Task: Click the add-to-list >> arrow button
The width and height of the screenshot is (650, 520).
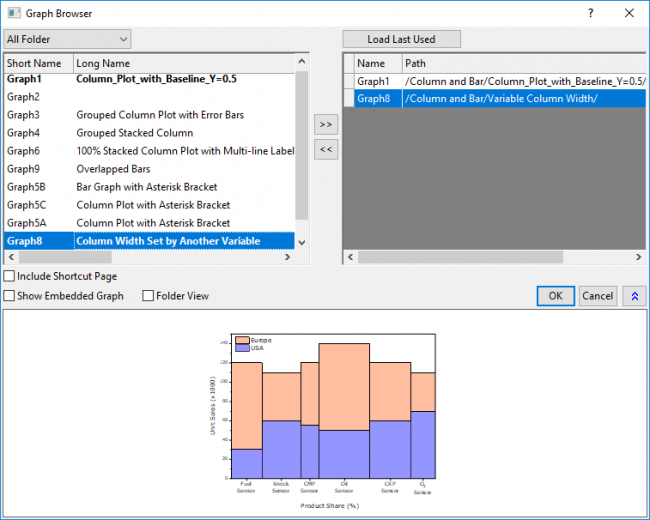Action: (326, 125)
